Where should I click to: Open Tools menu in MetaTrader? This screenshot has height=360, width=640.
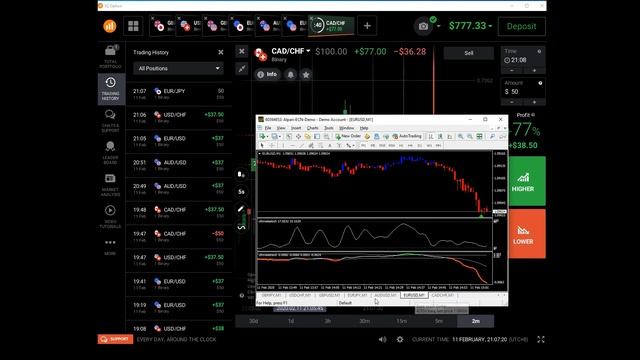pos(329,128)
